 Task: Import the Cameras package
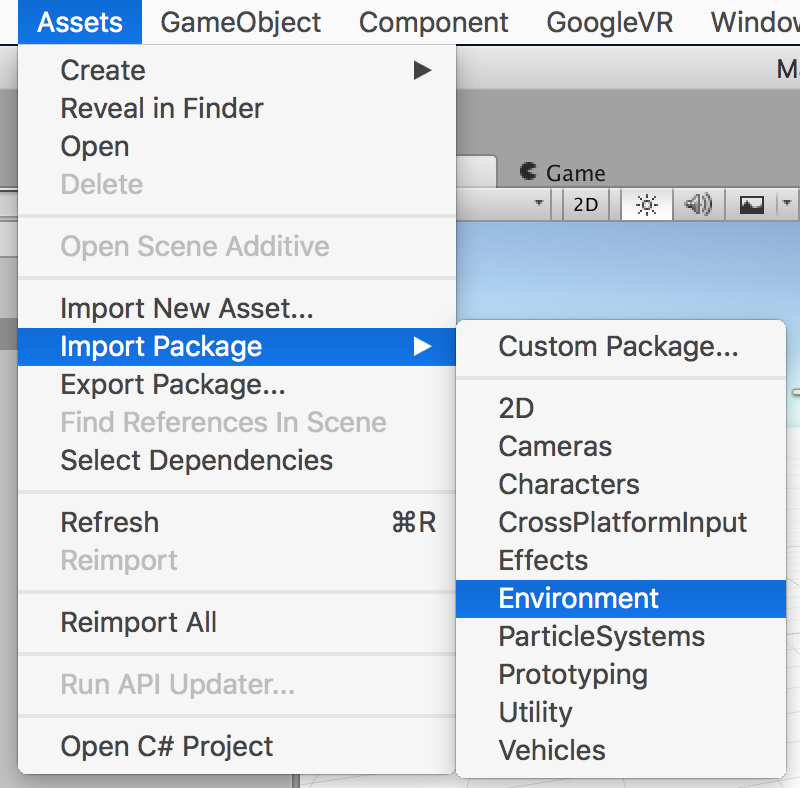click(621, 447)
